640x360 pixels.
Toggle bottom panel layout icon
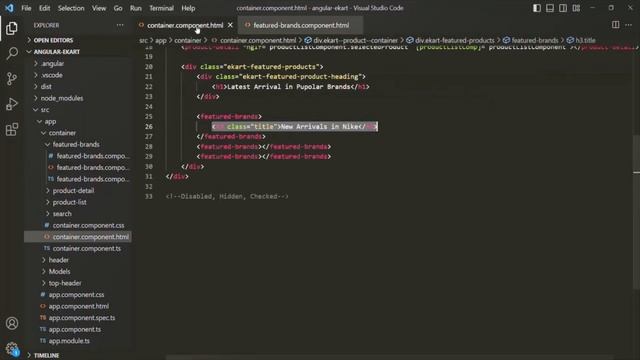pyautogui.click(x=550, y=8)
